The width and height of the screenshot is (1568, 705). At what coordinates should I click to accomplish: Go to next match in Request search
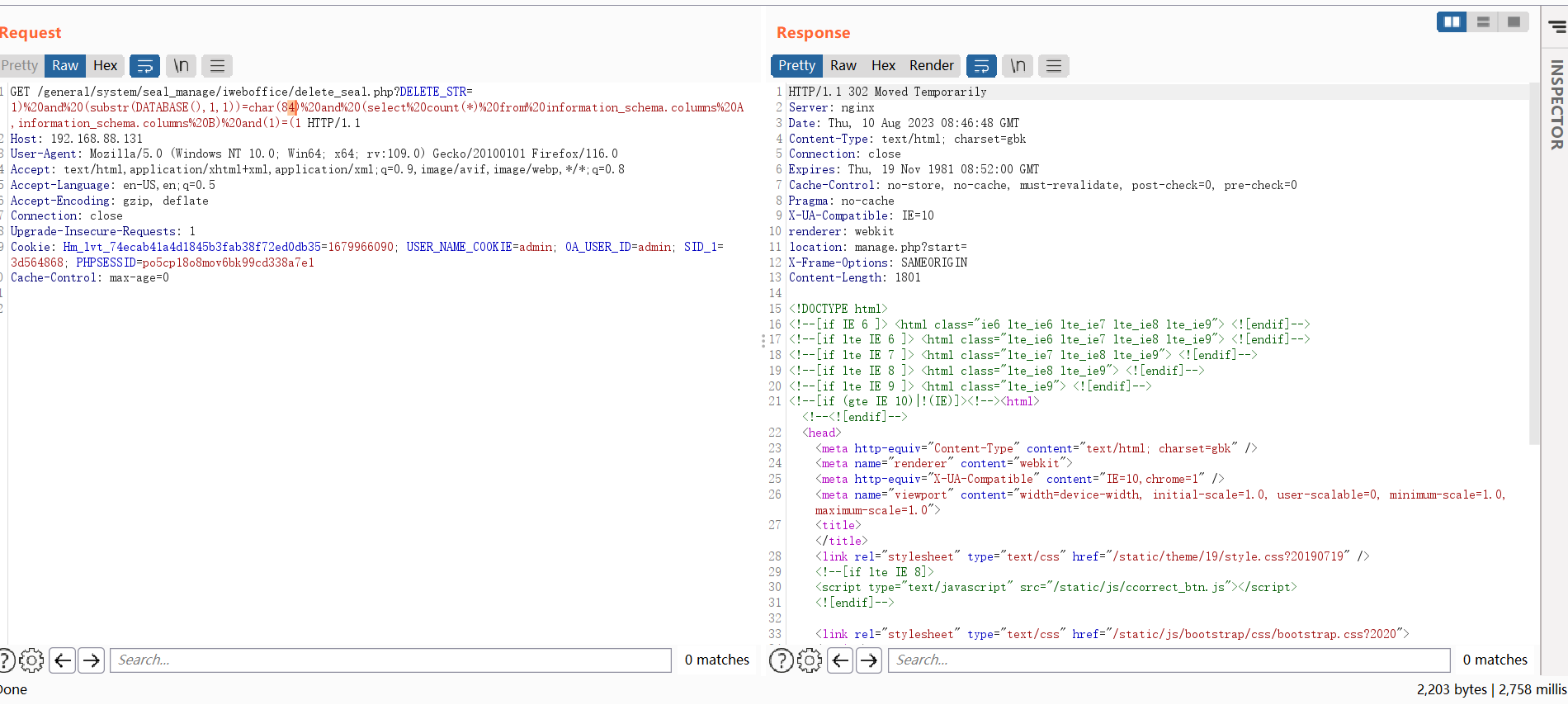(x=92, y=660)
